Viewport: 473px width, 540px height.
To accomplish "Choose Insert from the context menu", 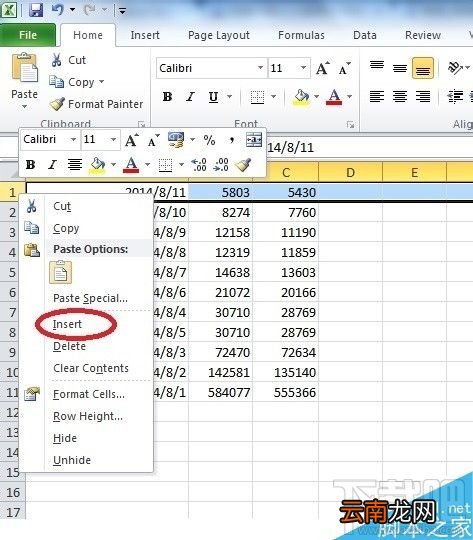I will click(x=68, y=324).
